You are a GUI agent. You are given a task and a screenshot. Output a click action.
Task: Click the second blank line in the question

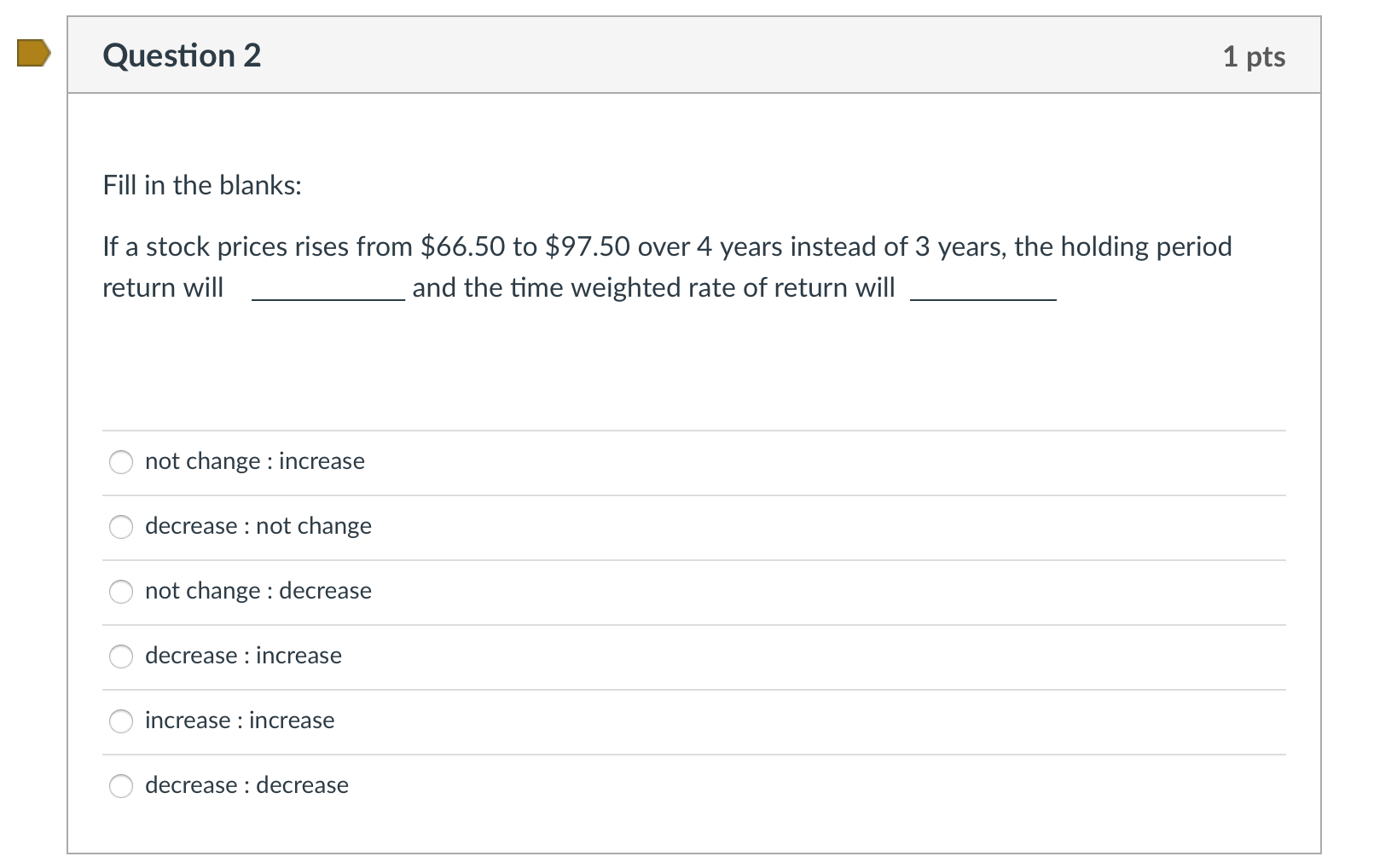tap(982, 293)
